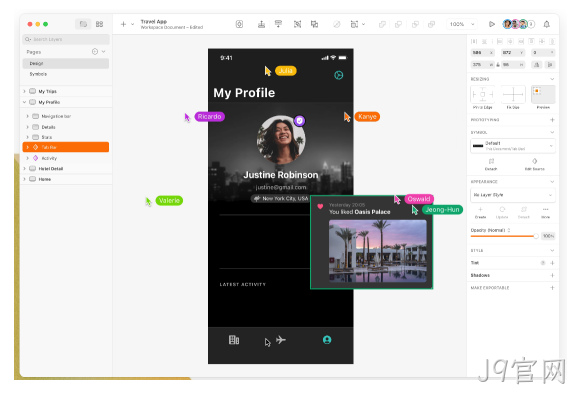Click the teal profile icon in tab bar
579x395 pixels.
point(327,340)
